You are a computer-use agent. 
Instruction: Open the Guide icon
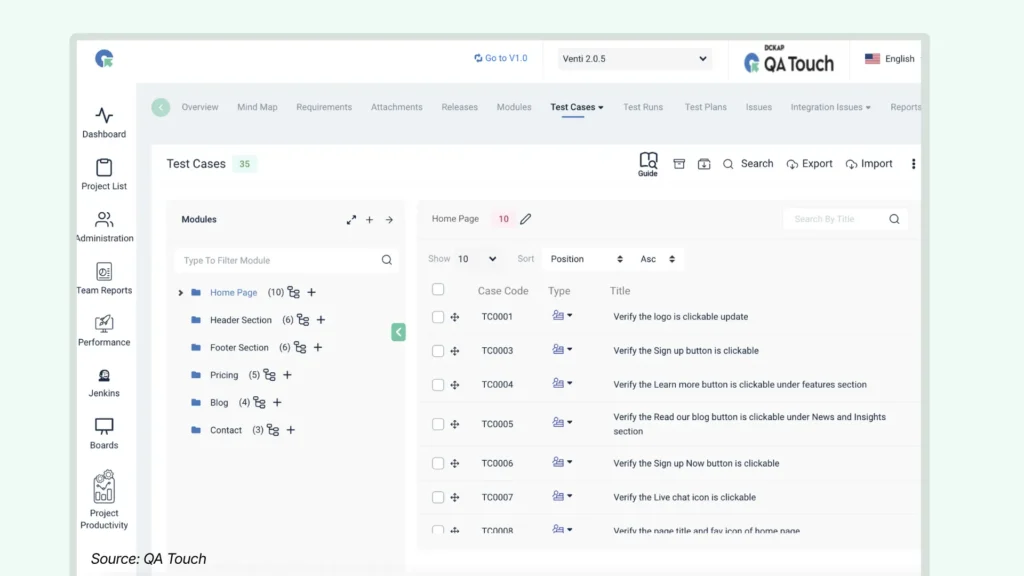coord(648,164)
